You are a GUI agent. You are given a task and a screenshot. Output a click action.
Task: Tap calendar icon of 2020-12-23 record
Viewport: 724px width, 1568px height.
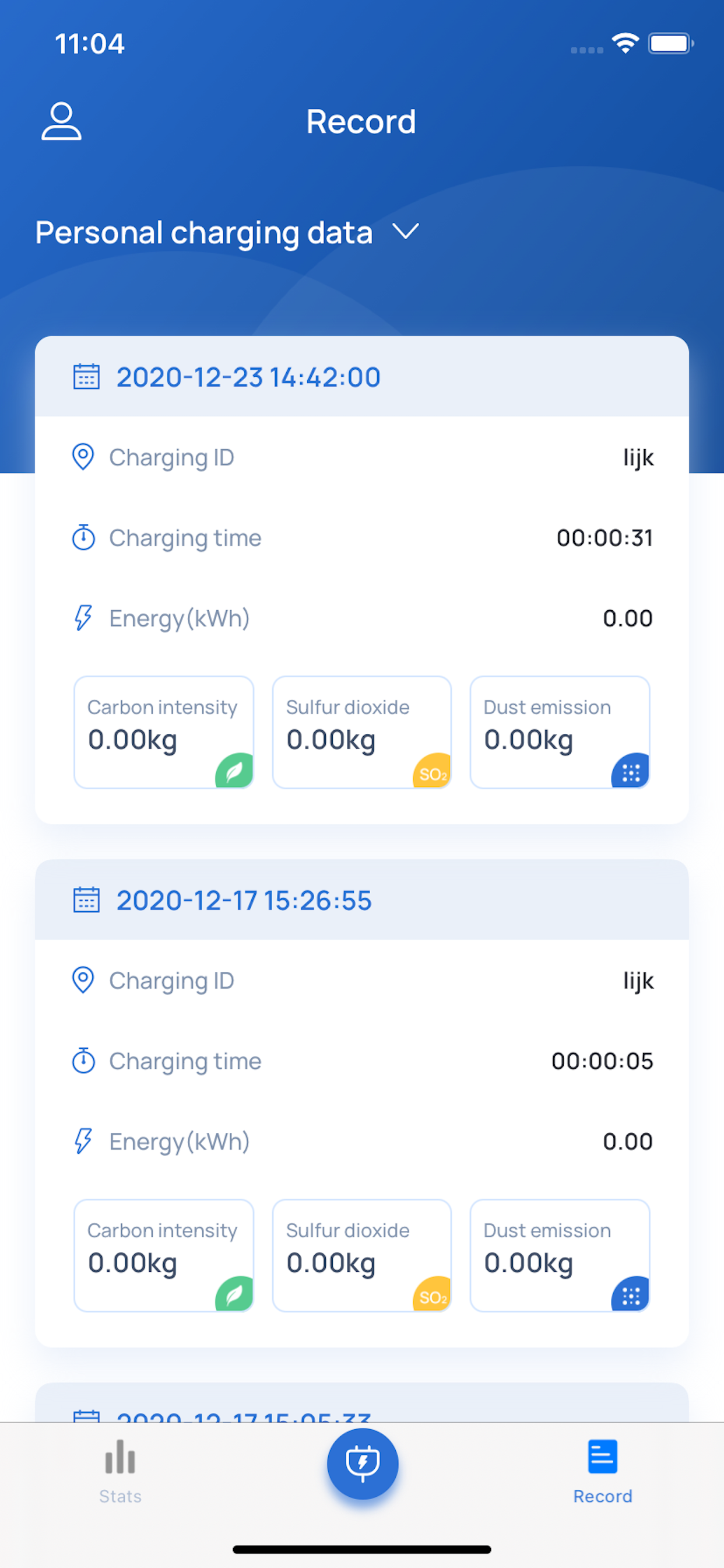coord(86,377)
